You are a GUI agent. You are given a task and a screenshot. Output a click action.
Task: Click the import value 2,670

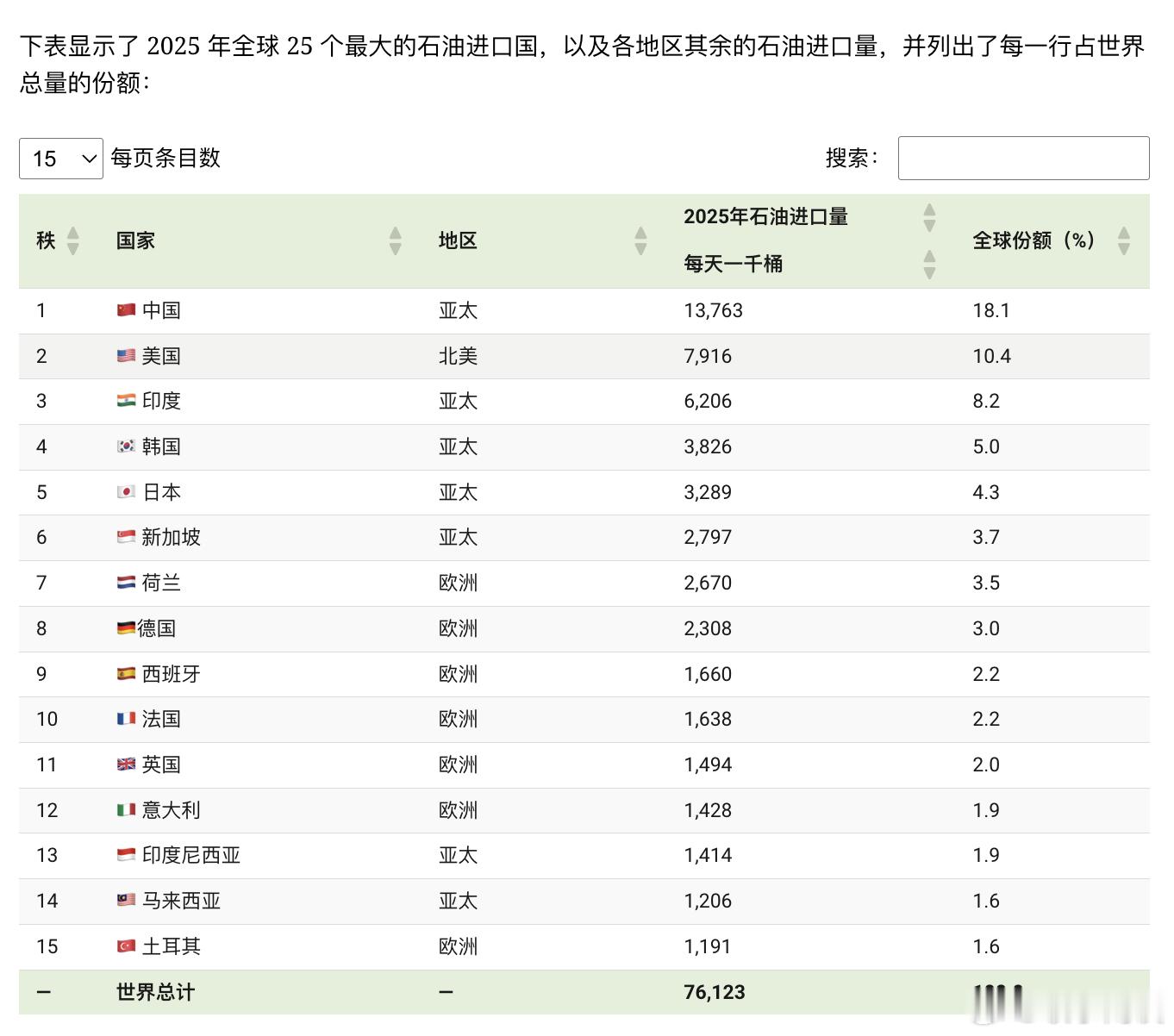point(708,583)
